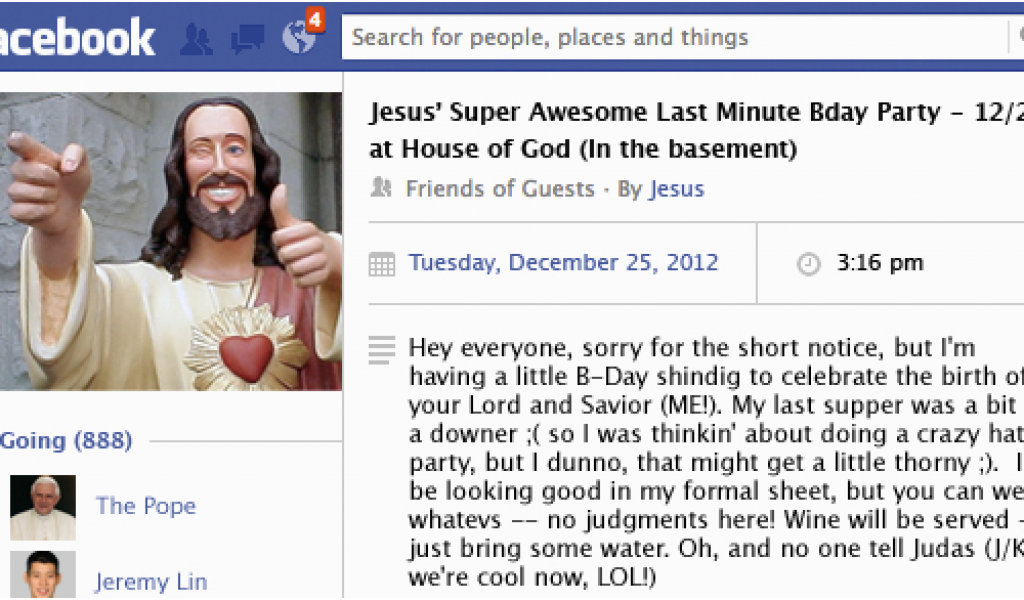Open the Going (888) guest list
The width and height of the screenshot is (1024, 600).
[66, 441]
